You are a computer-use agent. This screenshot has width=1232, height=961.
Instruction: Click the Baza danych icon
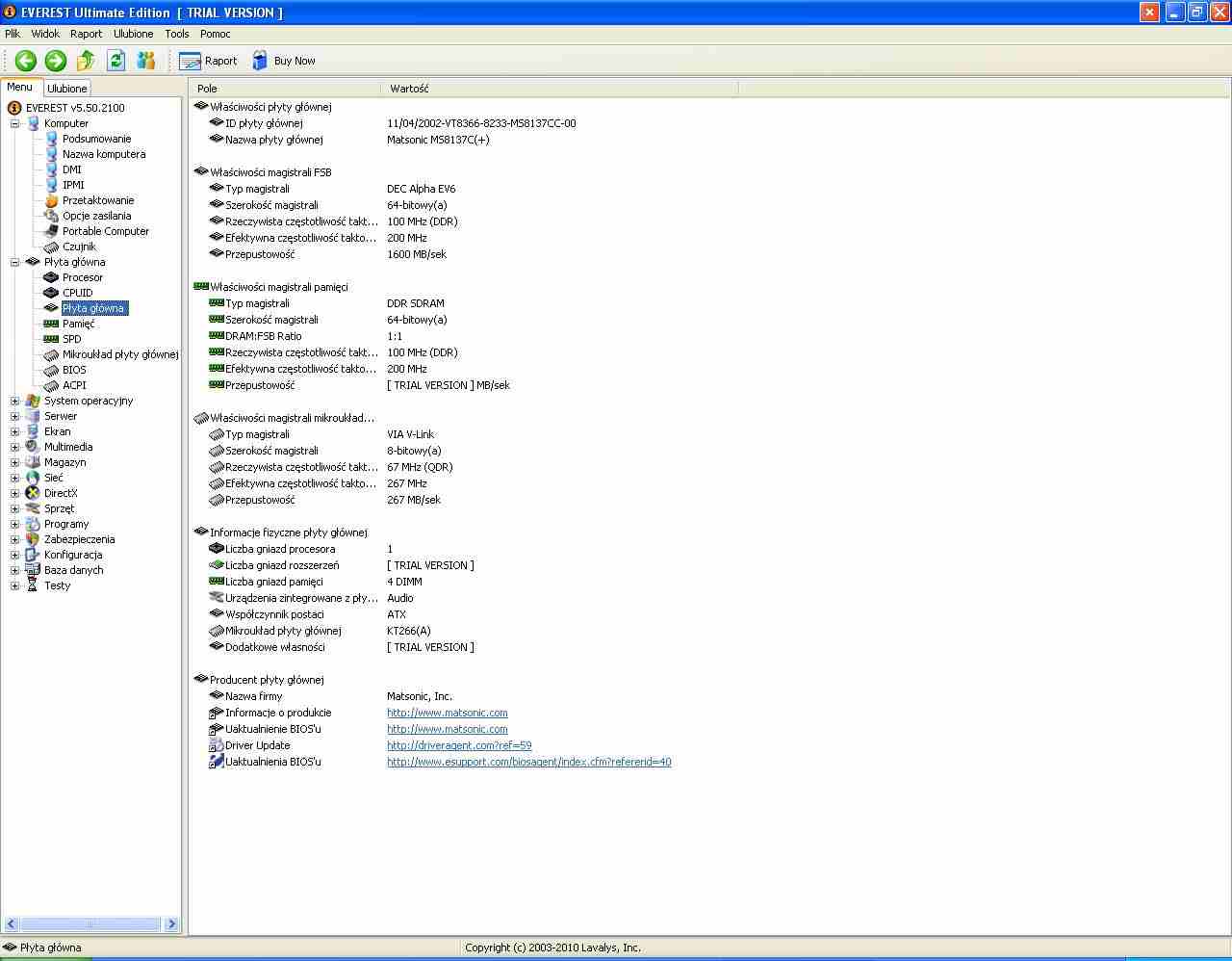coord(33,570)
